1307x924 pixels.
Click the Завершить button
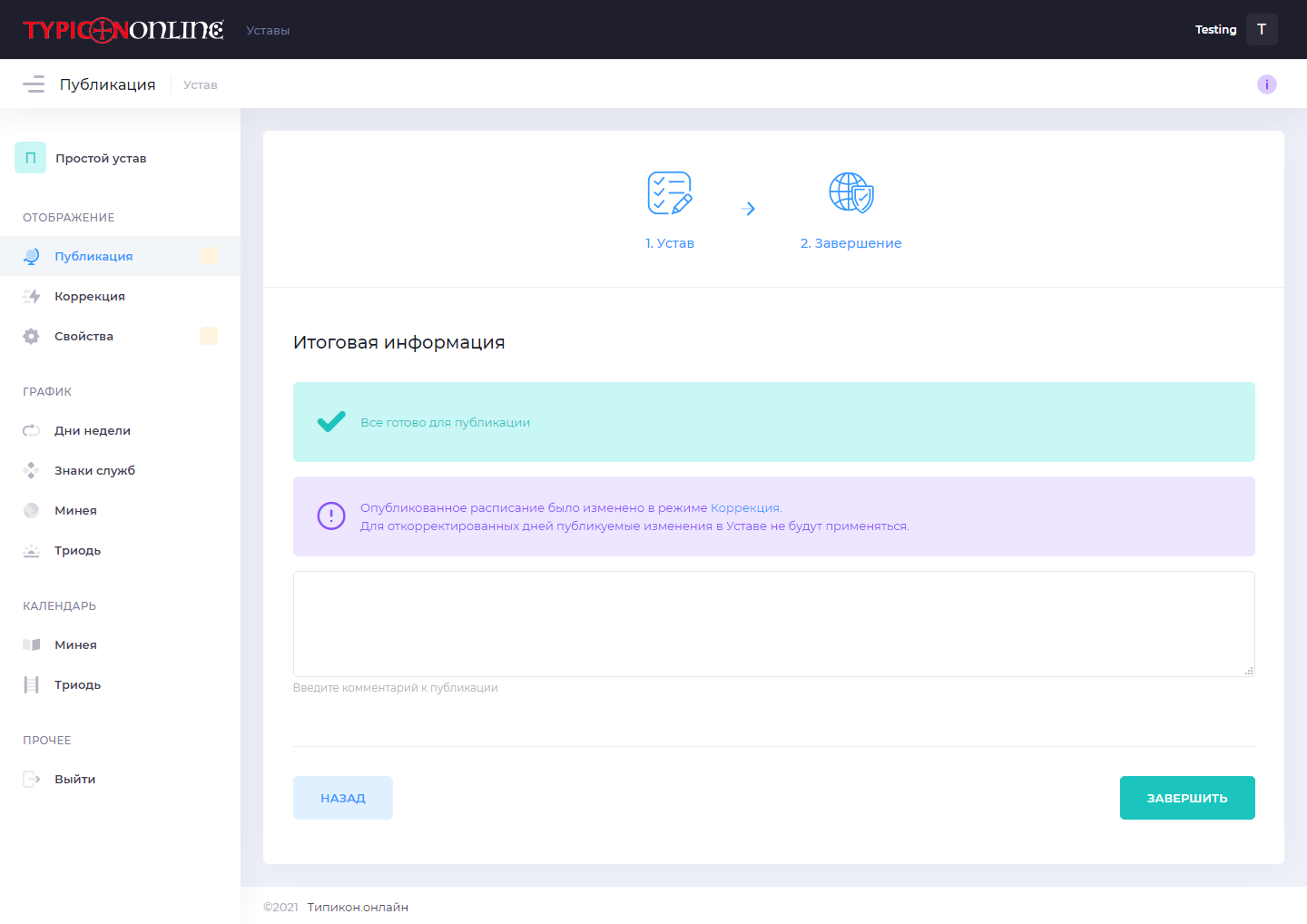(x=1187, y=798)
